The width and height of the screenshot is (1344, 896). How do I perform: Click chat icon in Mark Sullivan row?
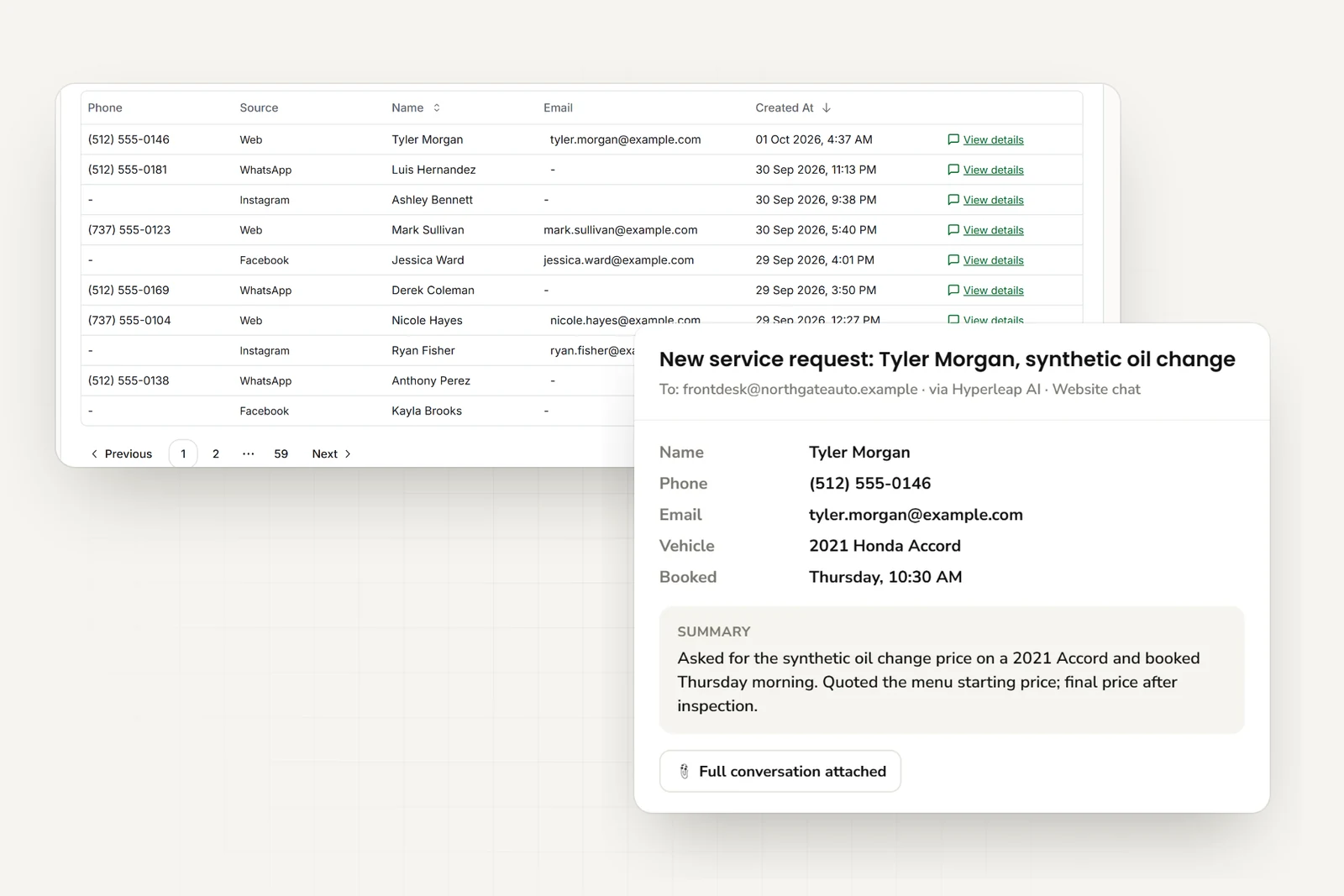[x=953, y=230]
